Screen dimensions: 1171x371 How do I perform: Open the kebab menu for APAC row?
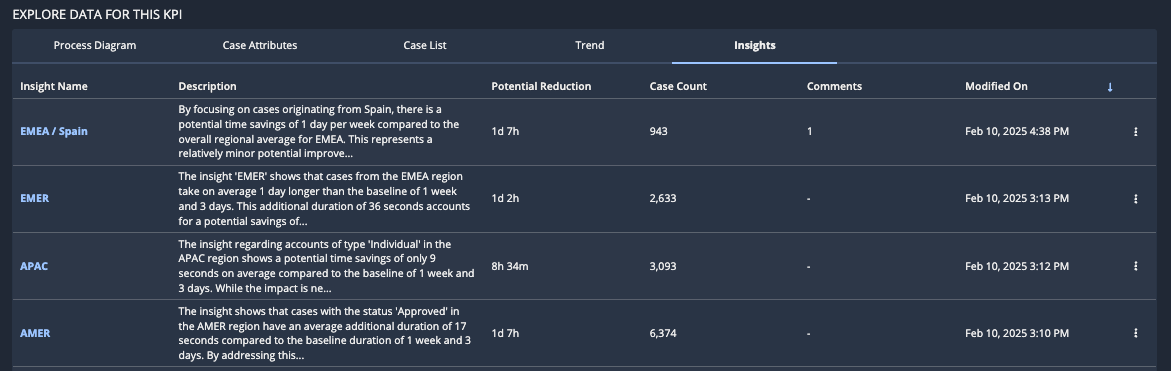coord(1135,266)
